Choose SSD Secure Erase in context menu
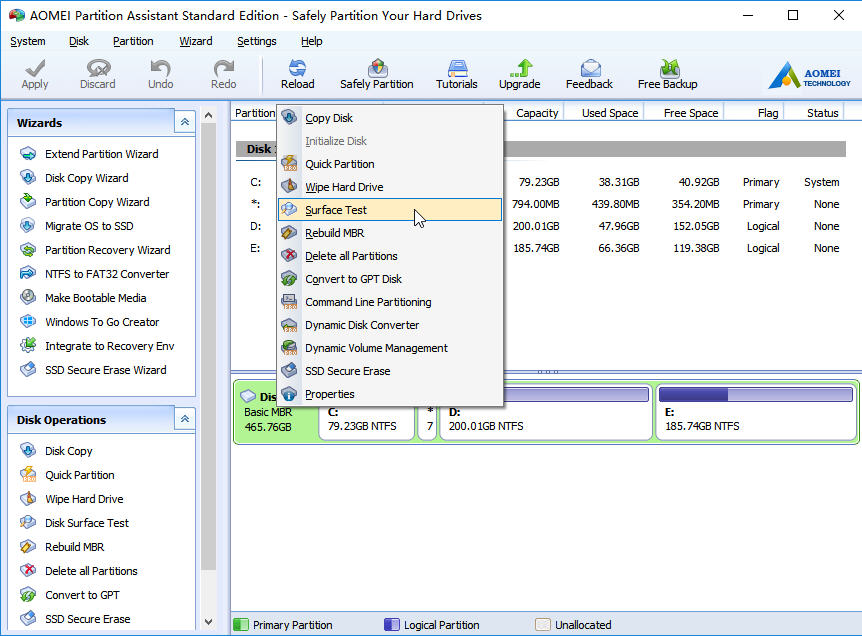The image size is (862, 636). pyautogui.click(x=390, y=371)
